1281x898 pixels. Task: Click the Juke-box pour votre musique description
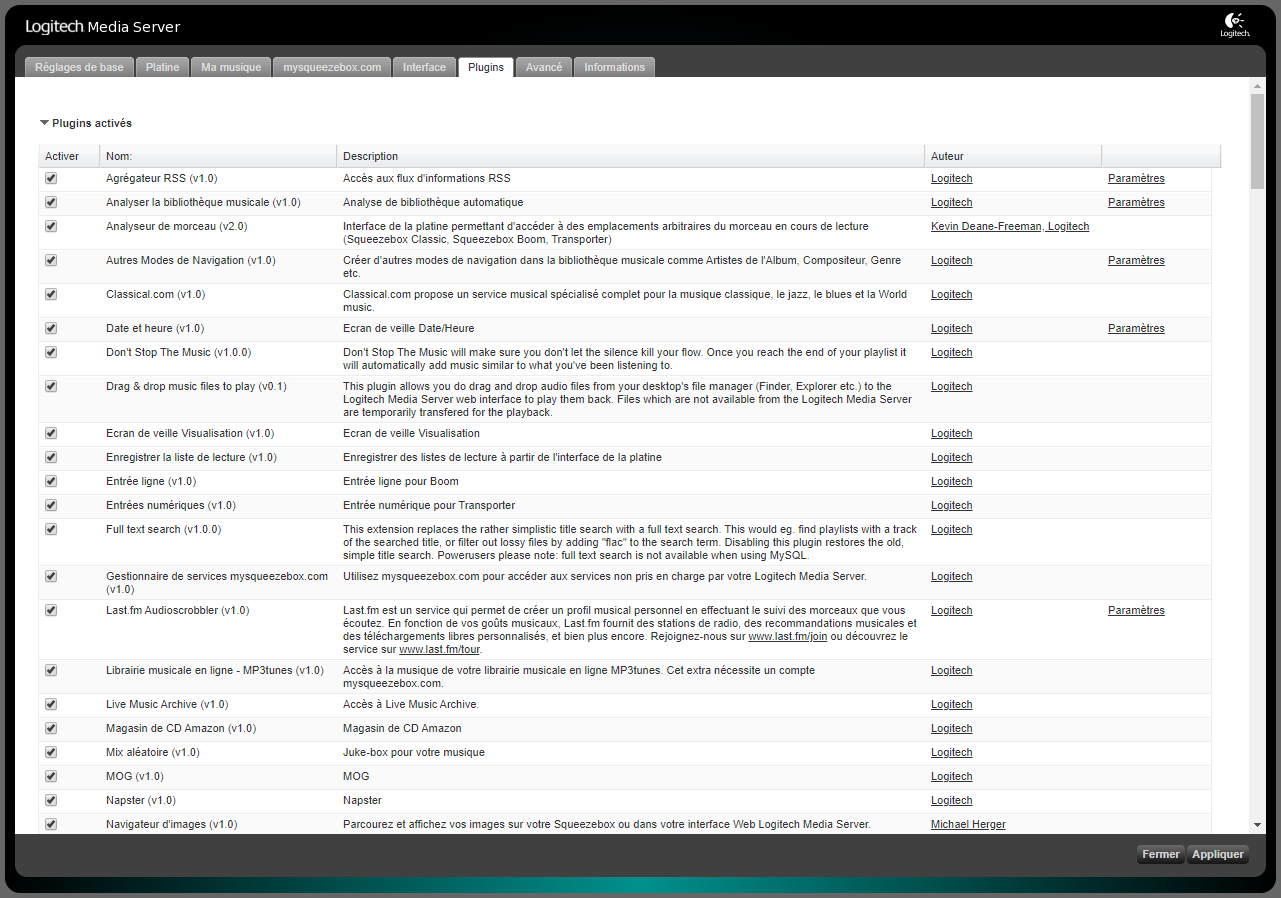click(x=414, y=752)
